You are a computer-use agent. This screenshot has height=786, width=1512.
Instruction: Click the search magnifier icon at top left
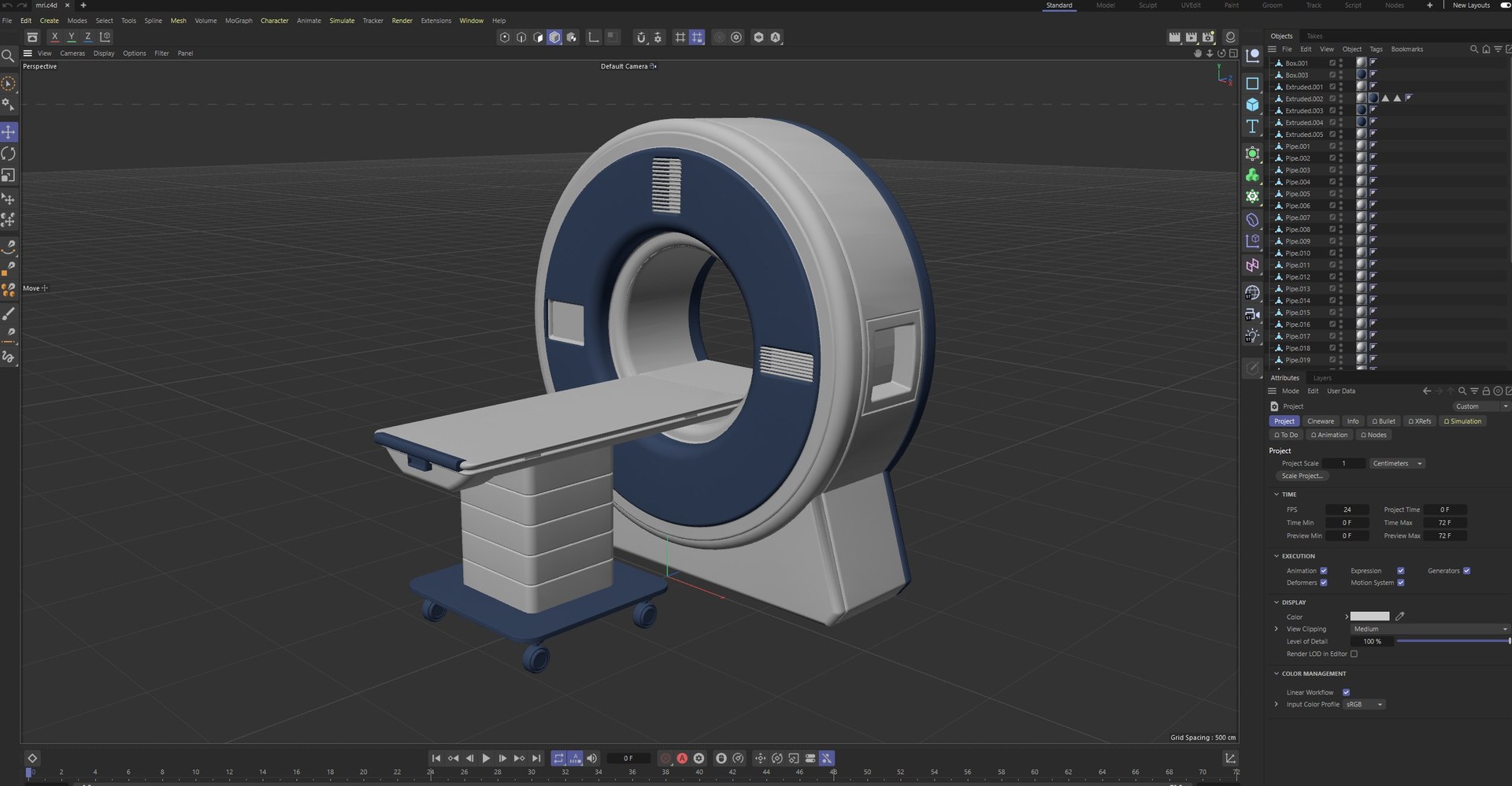(x=8, y=56)
